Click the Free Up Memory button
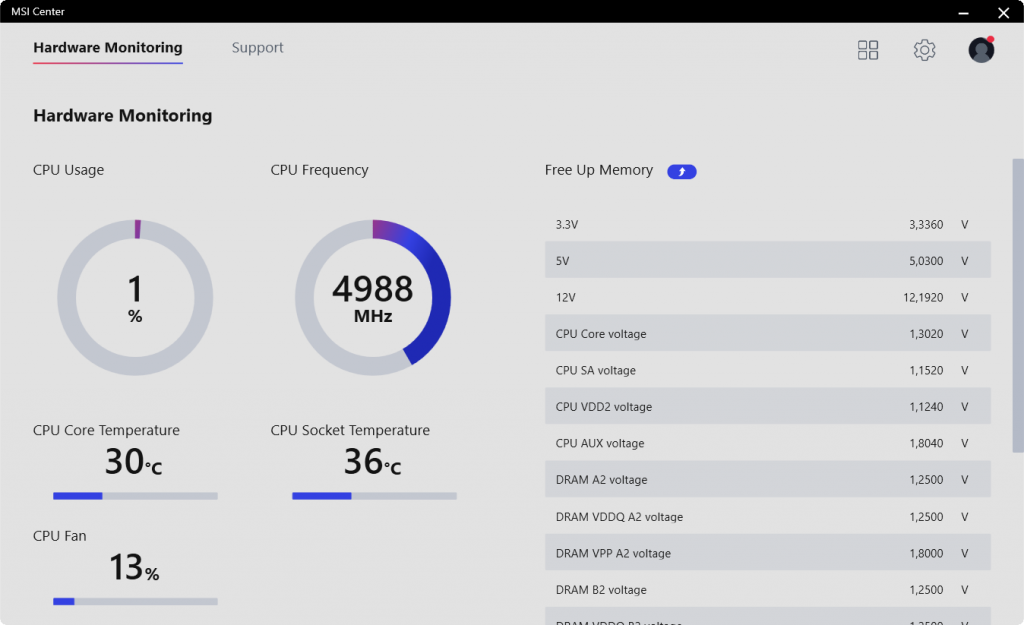 pyautogui.click(x=682, y=171)
